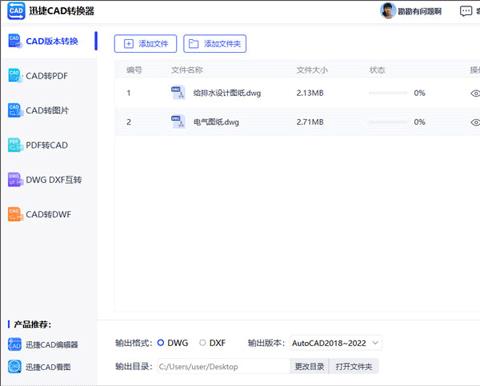This screenshot has height=386, width=480.
Task: Open 迅捷CAD看图 recommended product icon
Action: pos(15,367)
